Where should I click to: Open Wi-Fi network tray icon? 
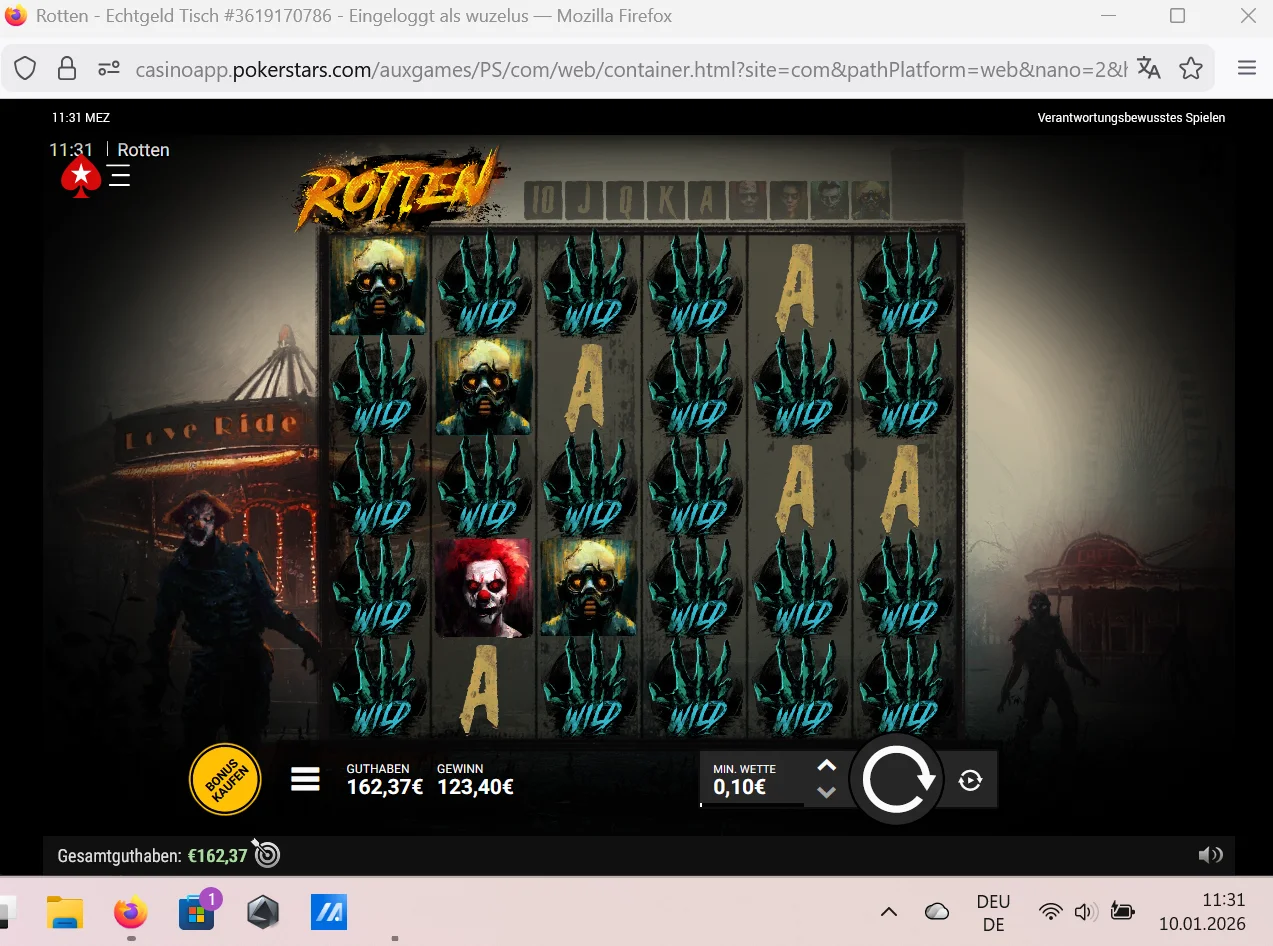[1051, 911]
